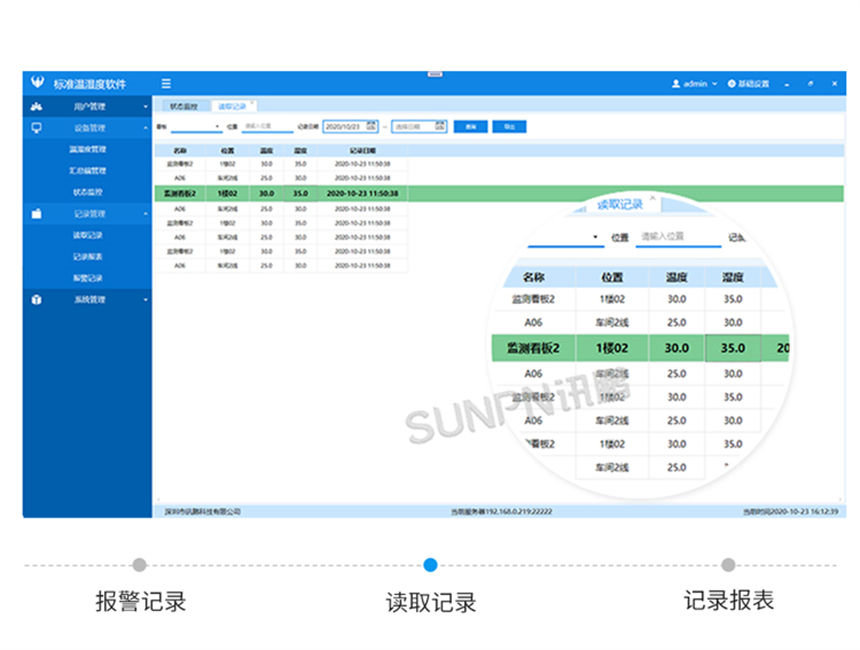Click the record management briefcase icon

pos(38,214)
